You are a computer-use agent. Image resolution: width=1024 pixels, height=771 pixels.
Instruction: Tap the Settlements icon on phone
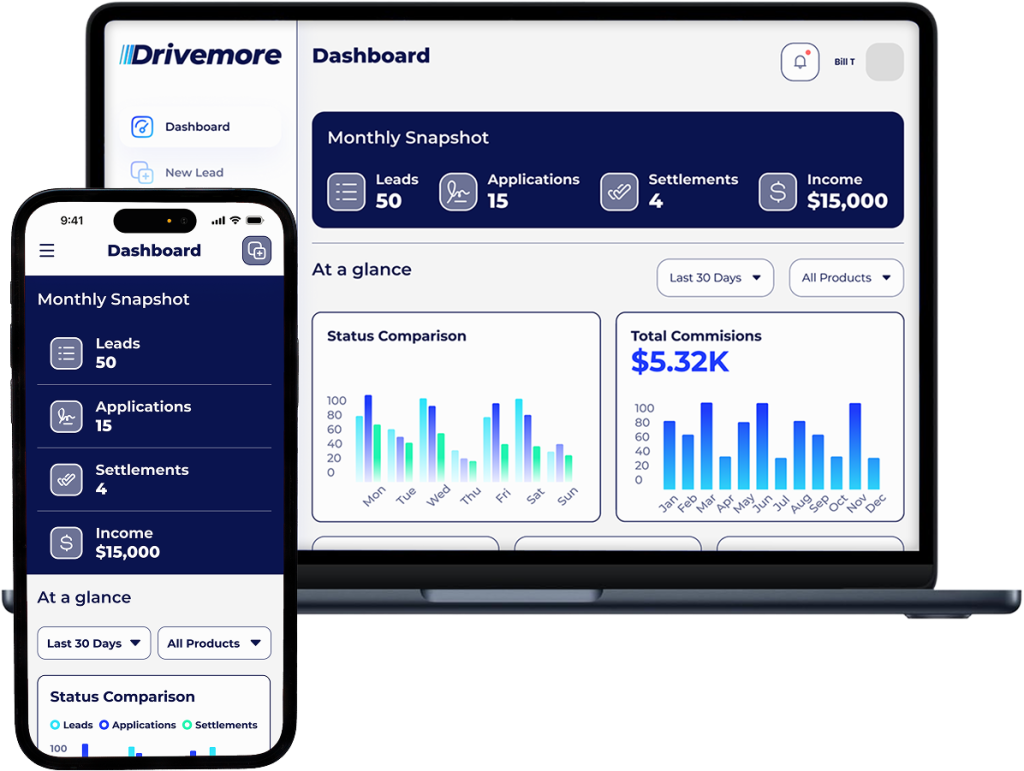point(66,480)
